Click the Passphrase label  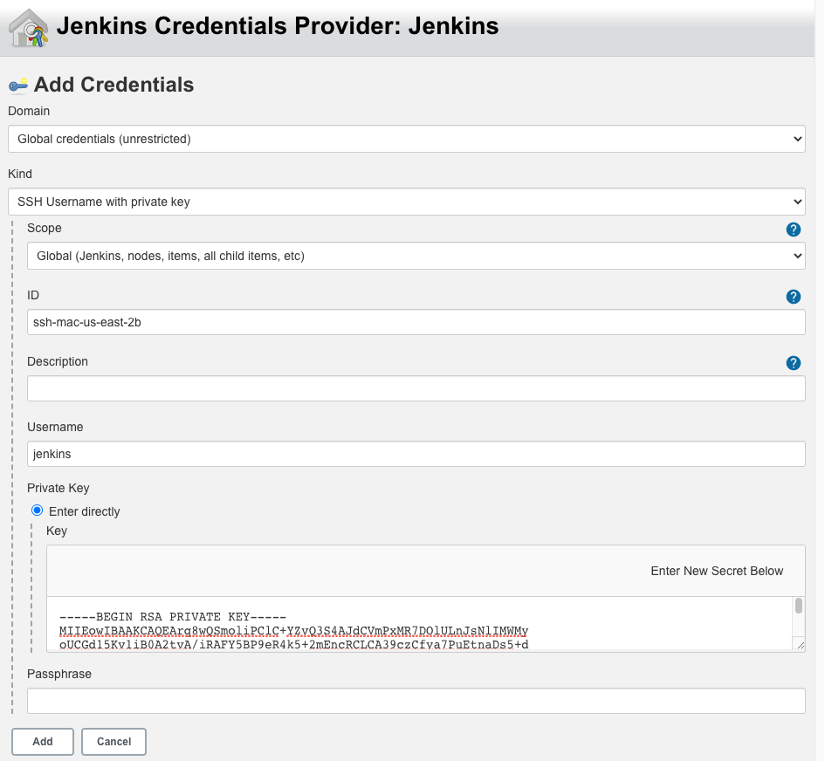(x=59, y=674)
